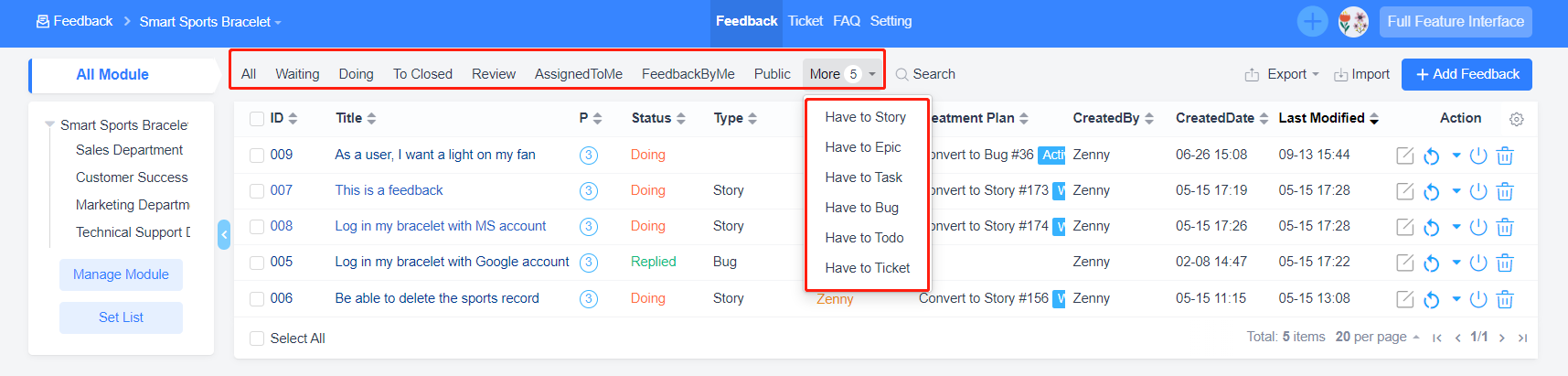The image size is (1568, 376).
Task: Click the Search field
Action: pyautogui.click(x=933, y=74)
